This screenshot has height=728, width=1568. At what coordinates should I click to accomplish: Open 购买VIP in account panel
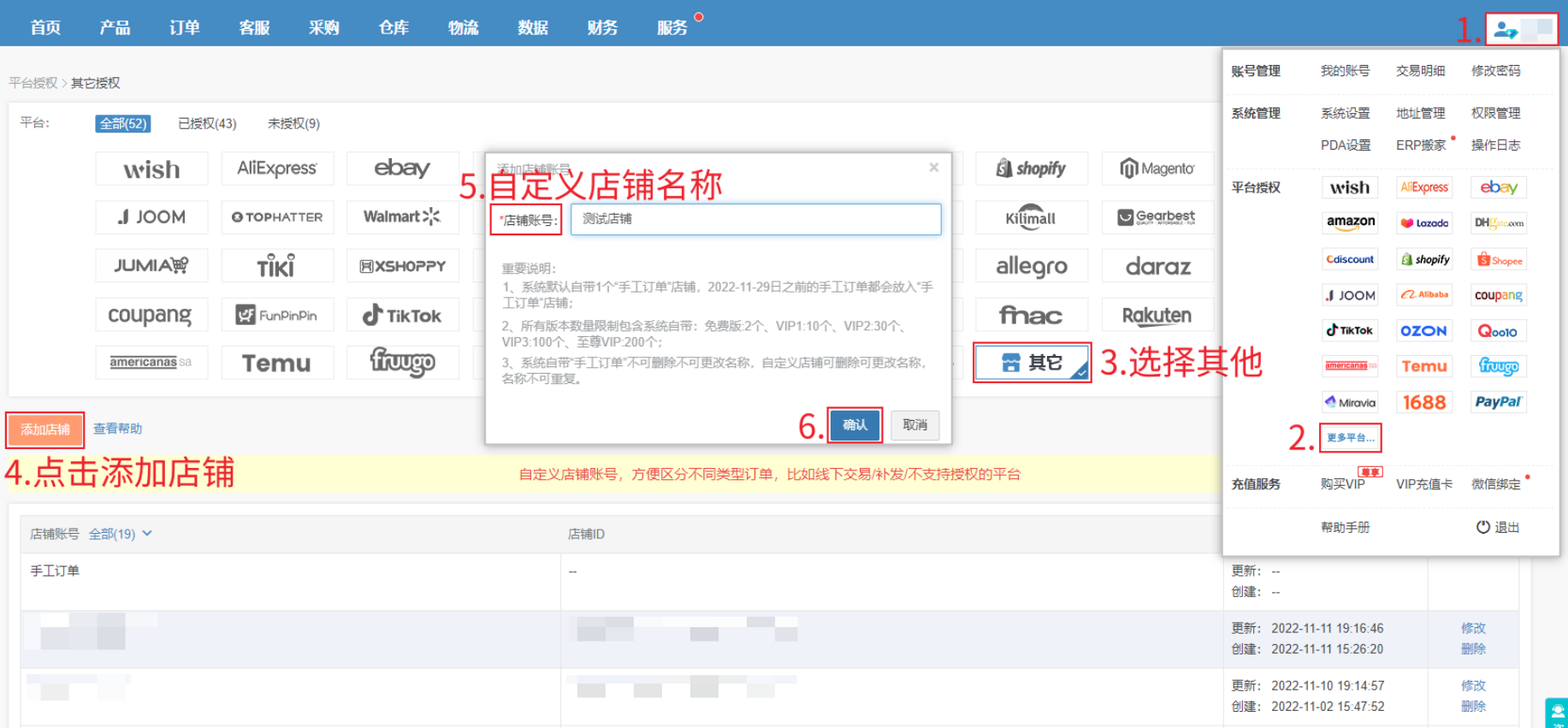click(1343, 484)
